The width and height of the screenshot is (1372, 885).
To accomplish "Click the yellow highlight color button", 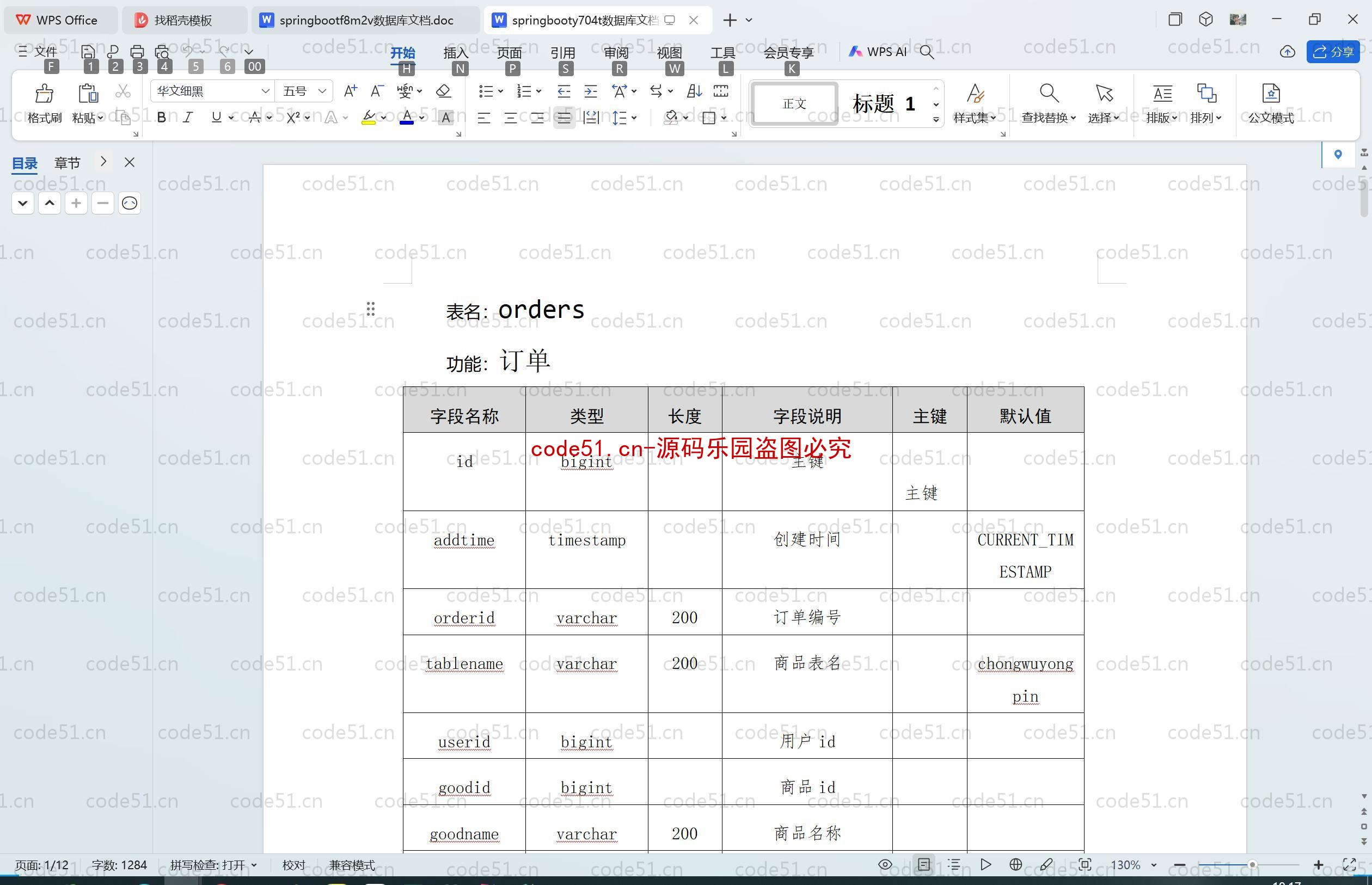I will click(369, 118).
